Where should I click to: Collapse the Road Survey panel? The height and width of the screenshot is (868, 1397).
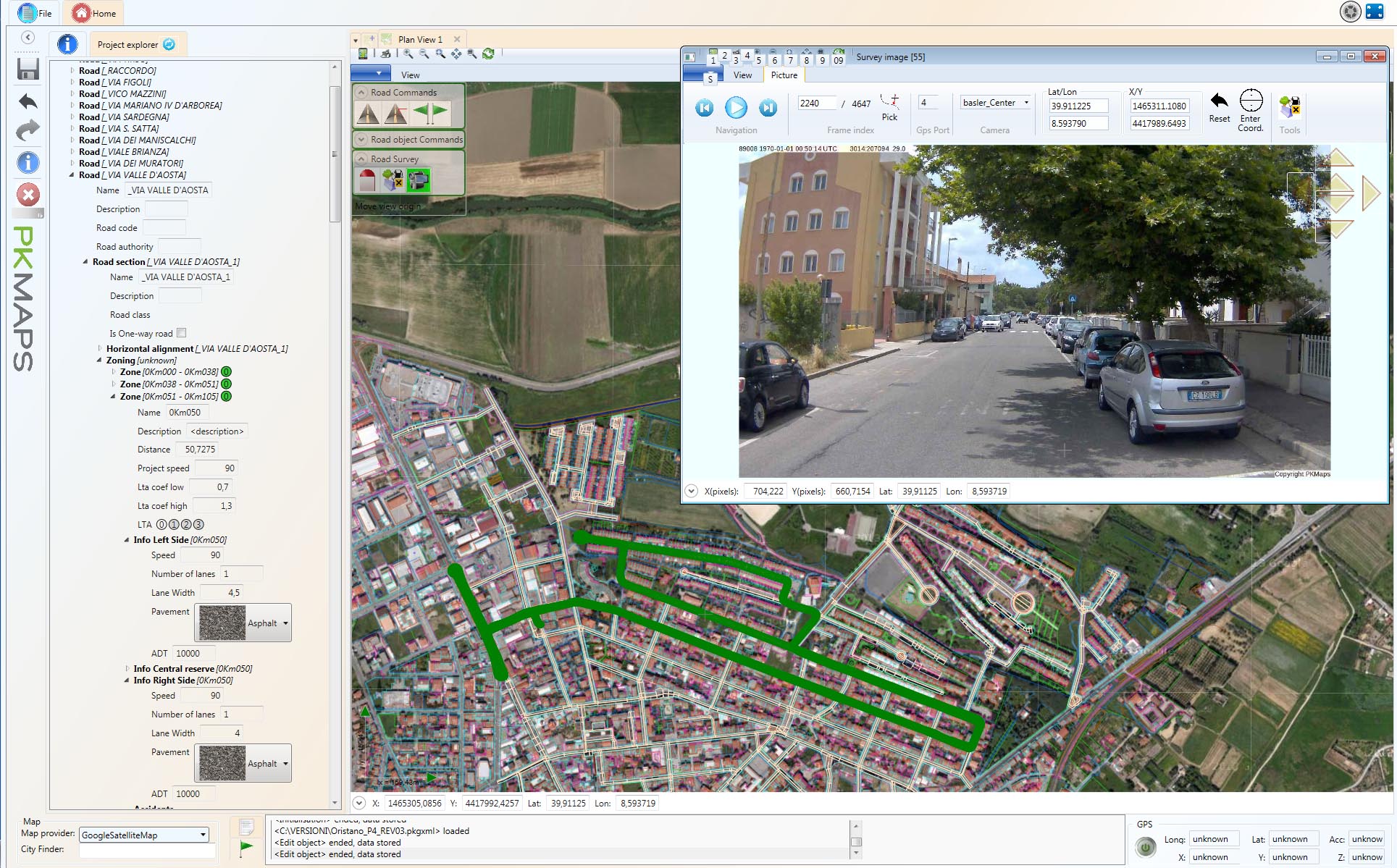361,159
